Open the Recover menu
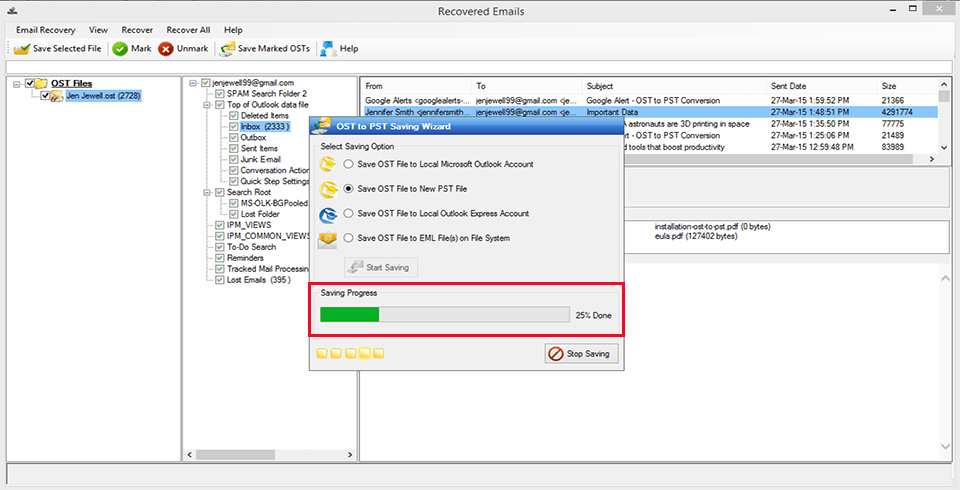This screenshot has height=490, width=960. [137, 29]
